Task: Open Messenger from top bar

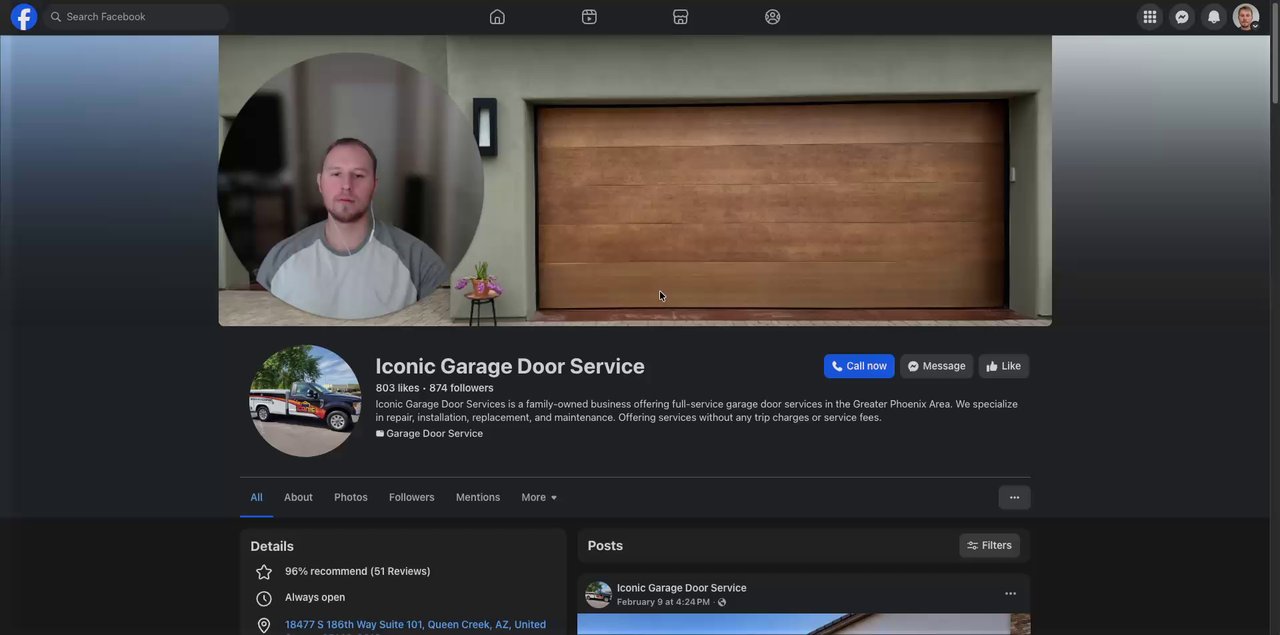Action: pyautogui.click(x=1182, y=17)
